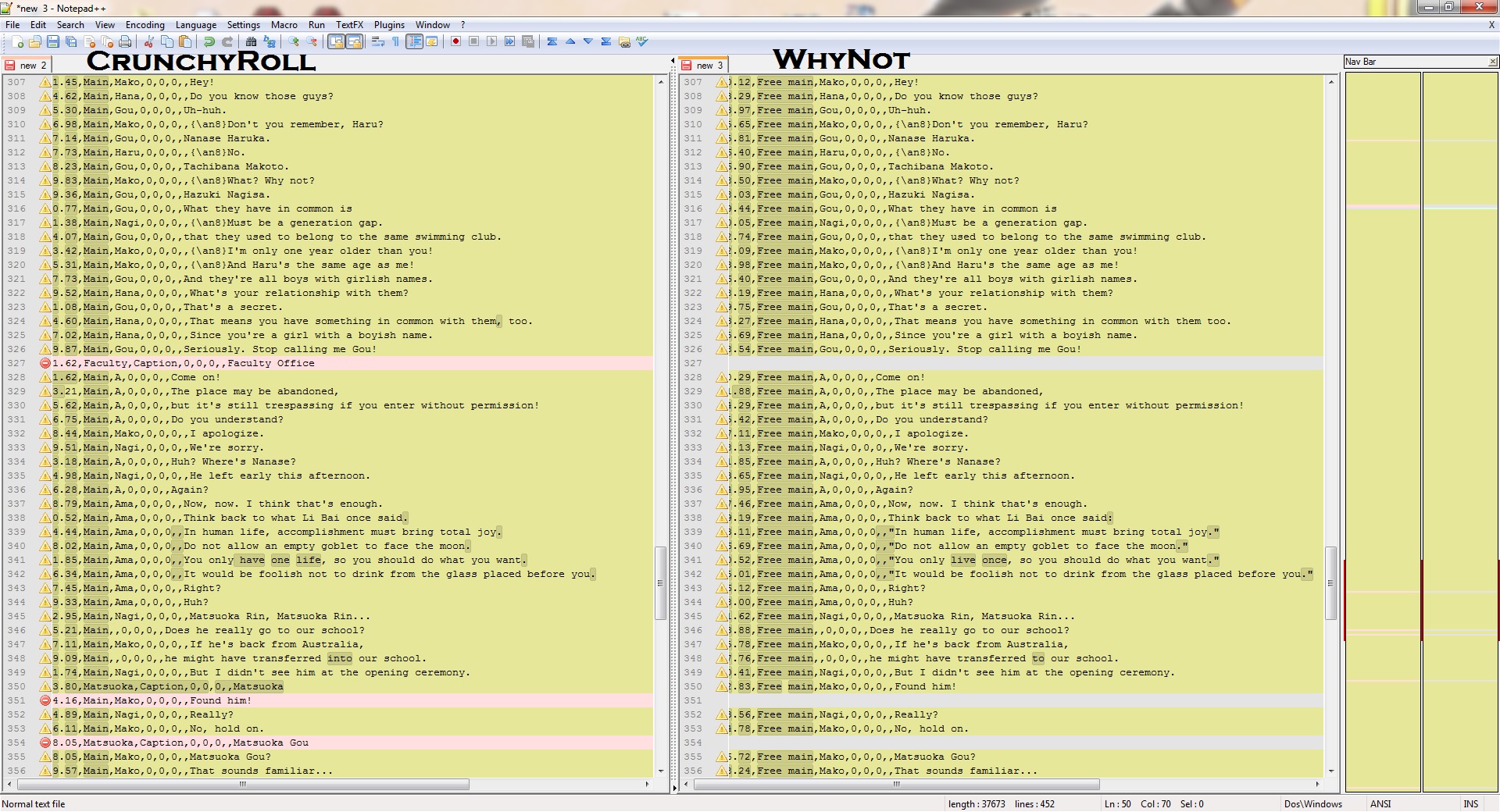Toggle the indent guide button

point(414,41)
